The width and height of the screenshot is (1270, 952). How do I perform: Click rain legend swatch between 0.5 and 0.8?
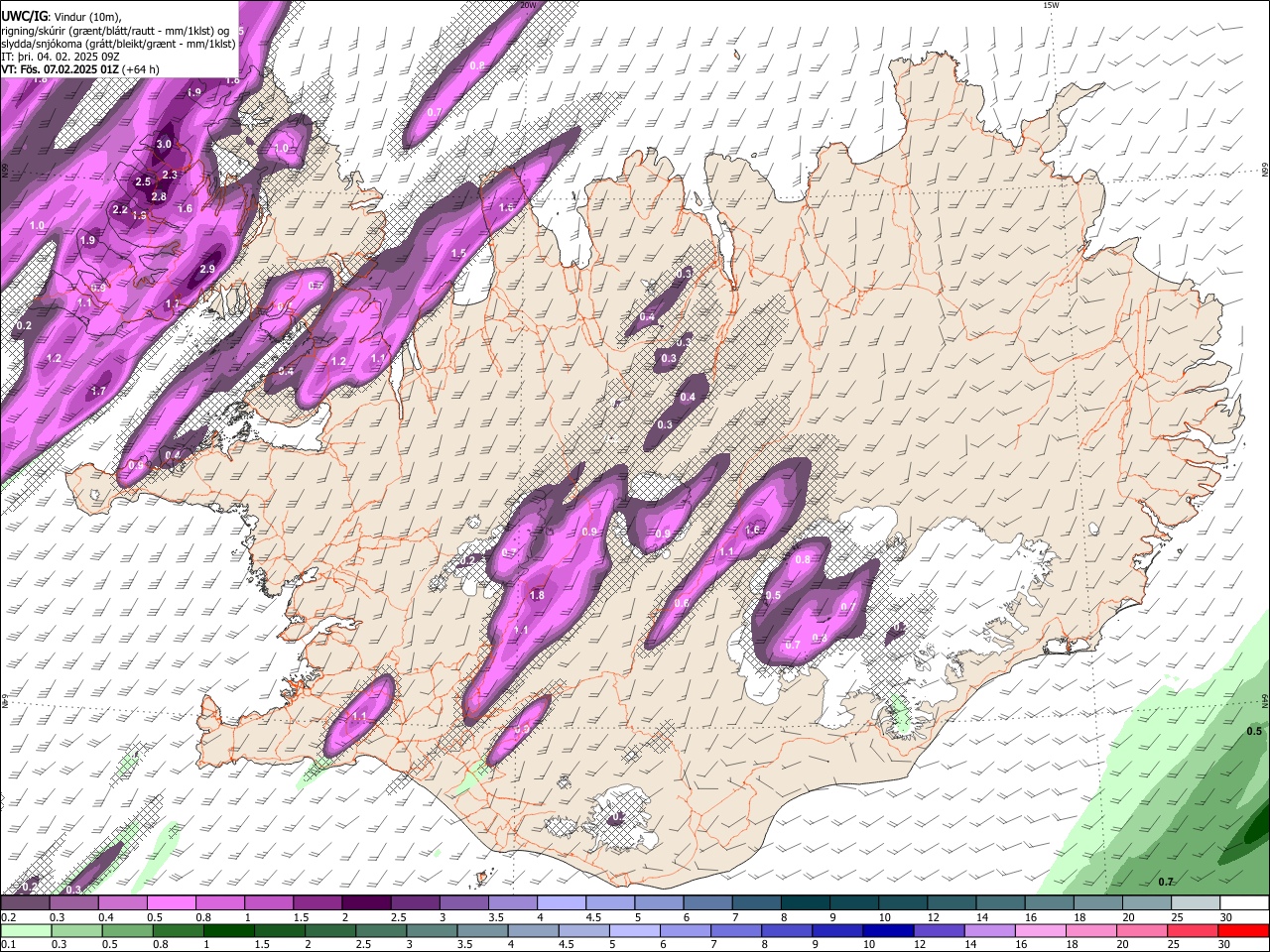[127, 930]
